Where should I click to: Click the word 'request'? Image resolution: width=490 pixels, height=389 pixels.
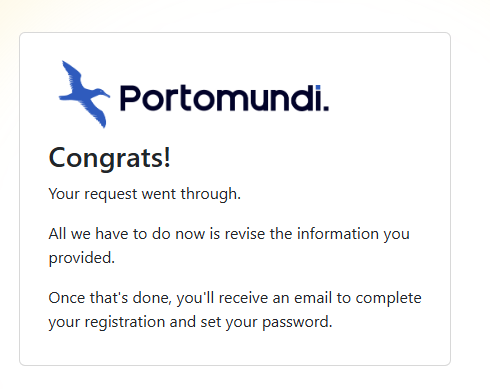point(111,195)
